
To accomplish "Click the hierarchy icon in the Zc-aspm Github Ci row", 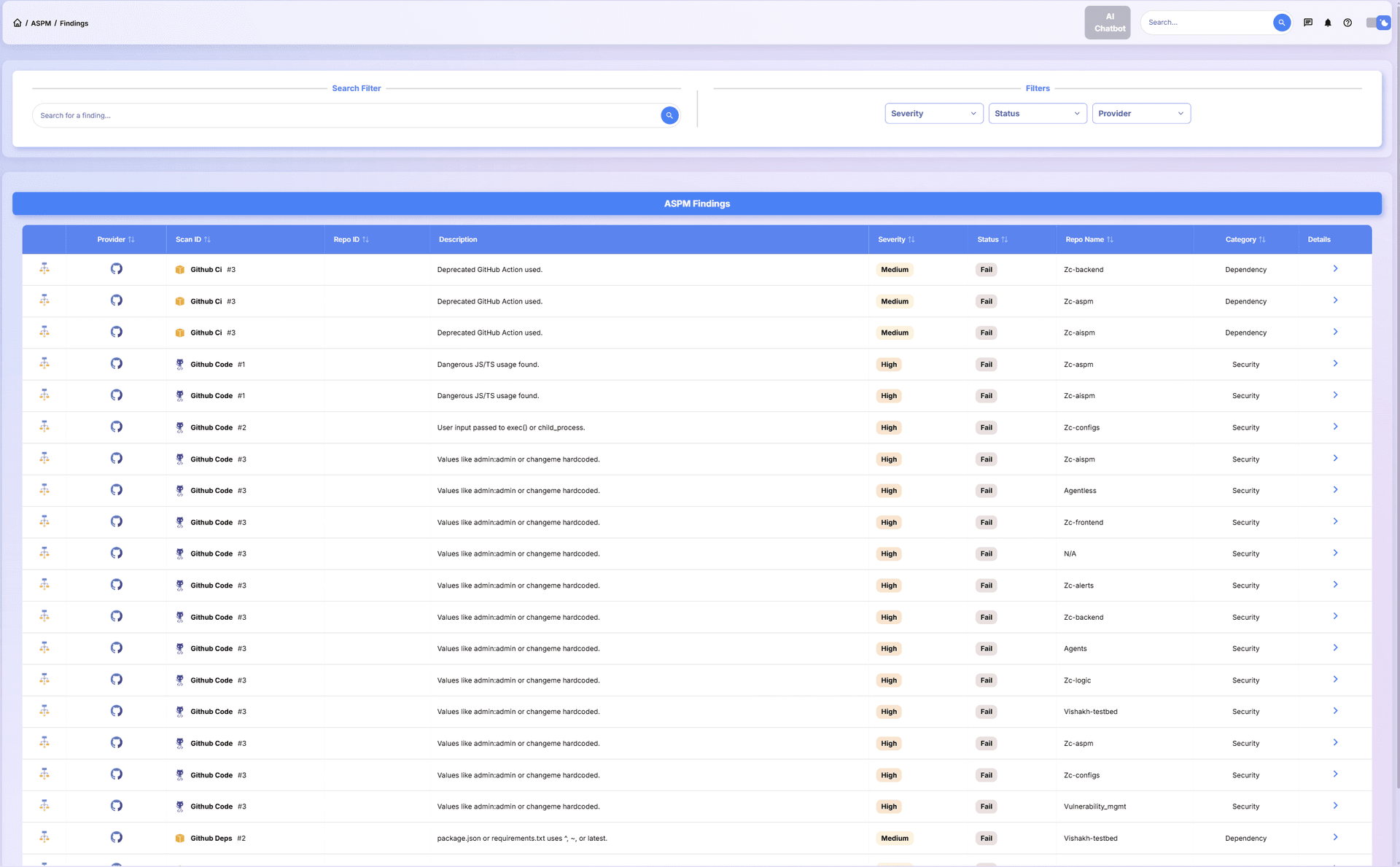I will [44, 300].
